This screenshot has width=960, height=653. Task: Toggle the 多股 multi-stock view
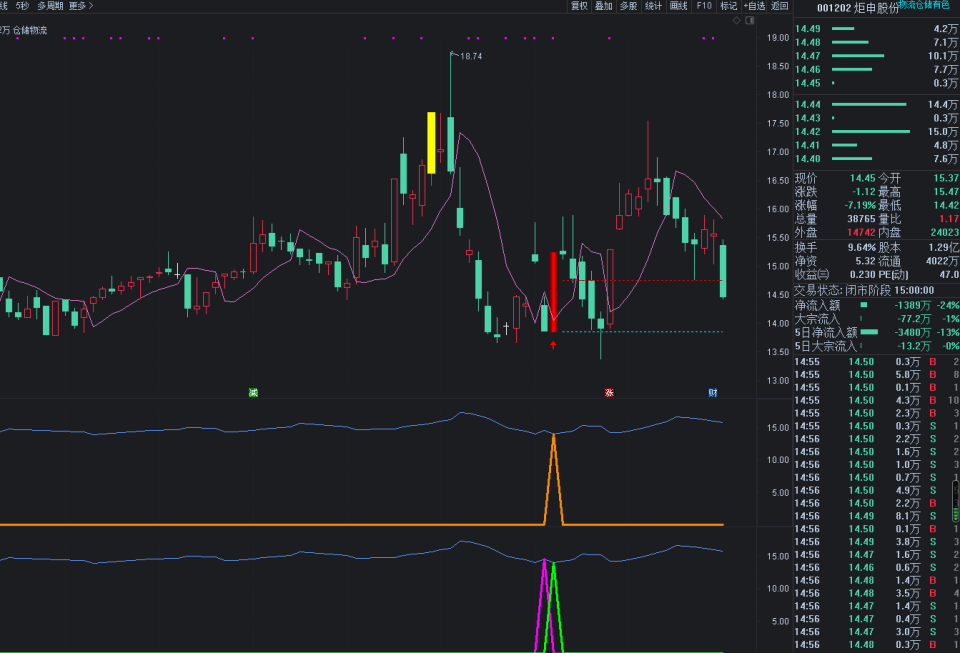(x=628, y=6)
